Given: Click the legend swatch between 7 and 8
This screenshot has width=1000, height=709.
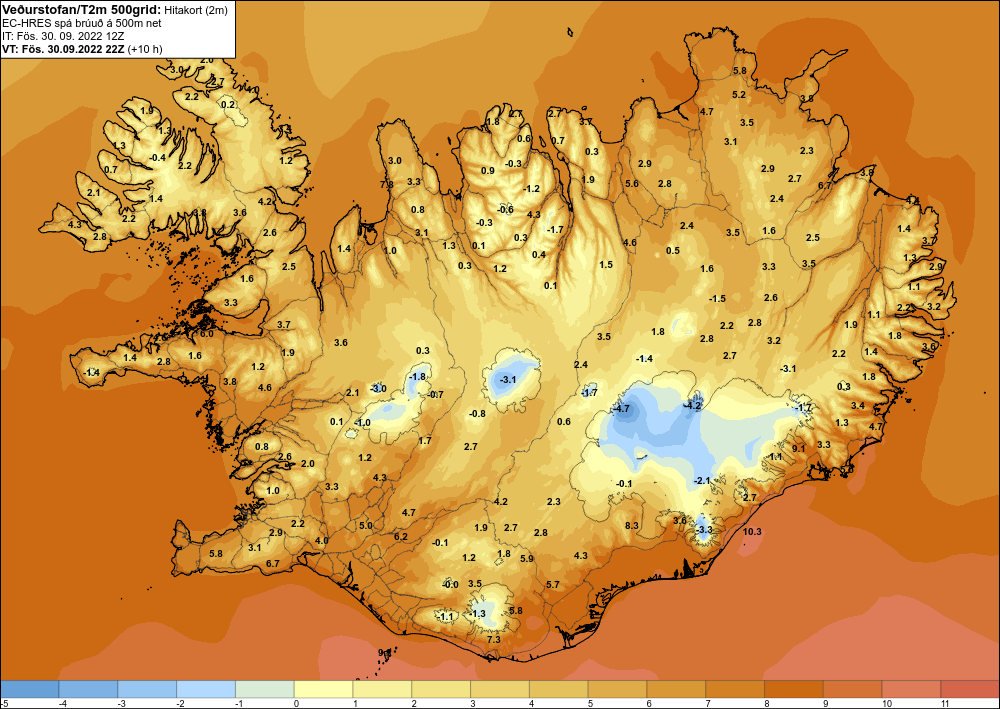Looking at the screenshot, I should 735,689.
